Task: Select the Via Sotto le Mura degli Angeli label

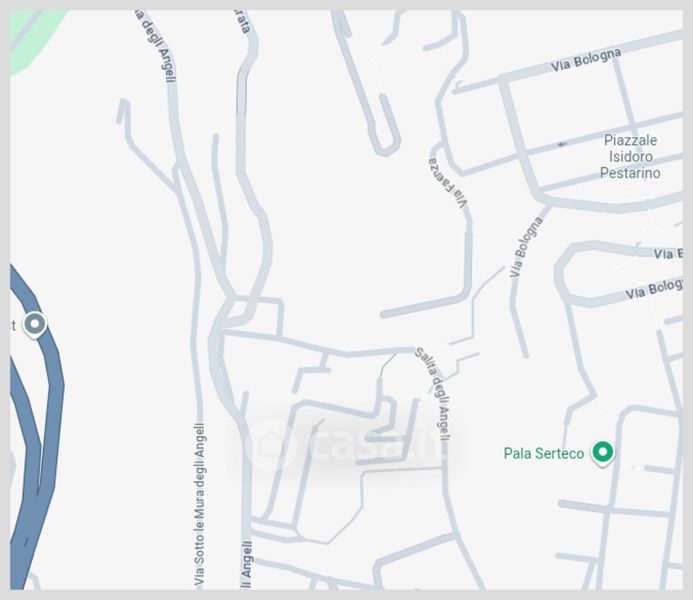Action: 200,505
